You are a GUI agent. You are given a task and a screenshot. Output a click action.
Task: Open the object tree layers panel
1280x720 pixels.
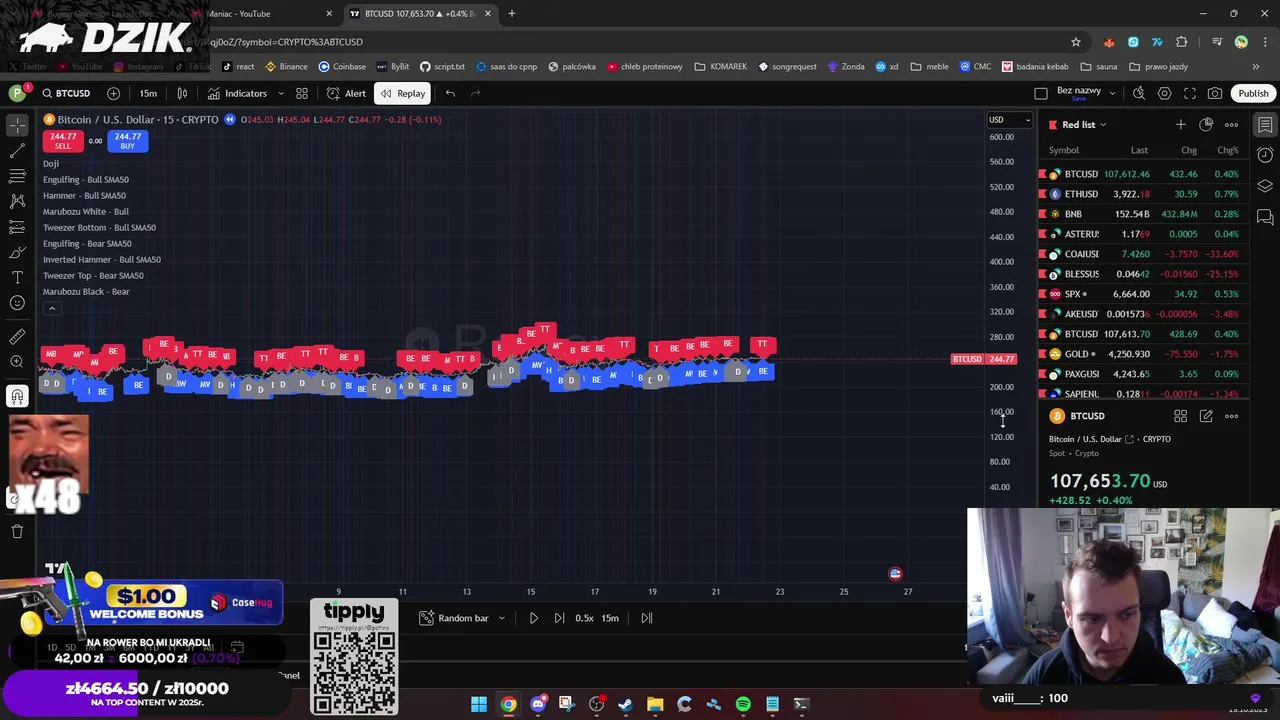[1265, 186]
